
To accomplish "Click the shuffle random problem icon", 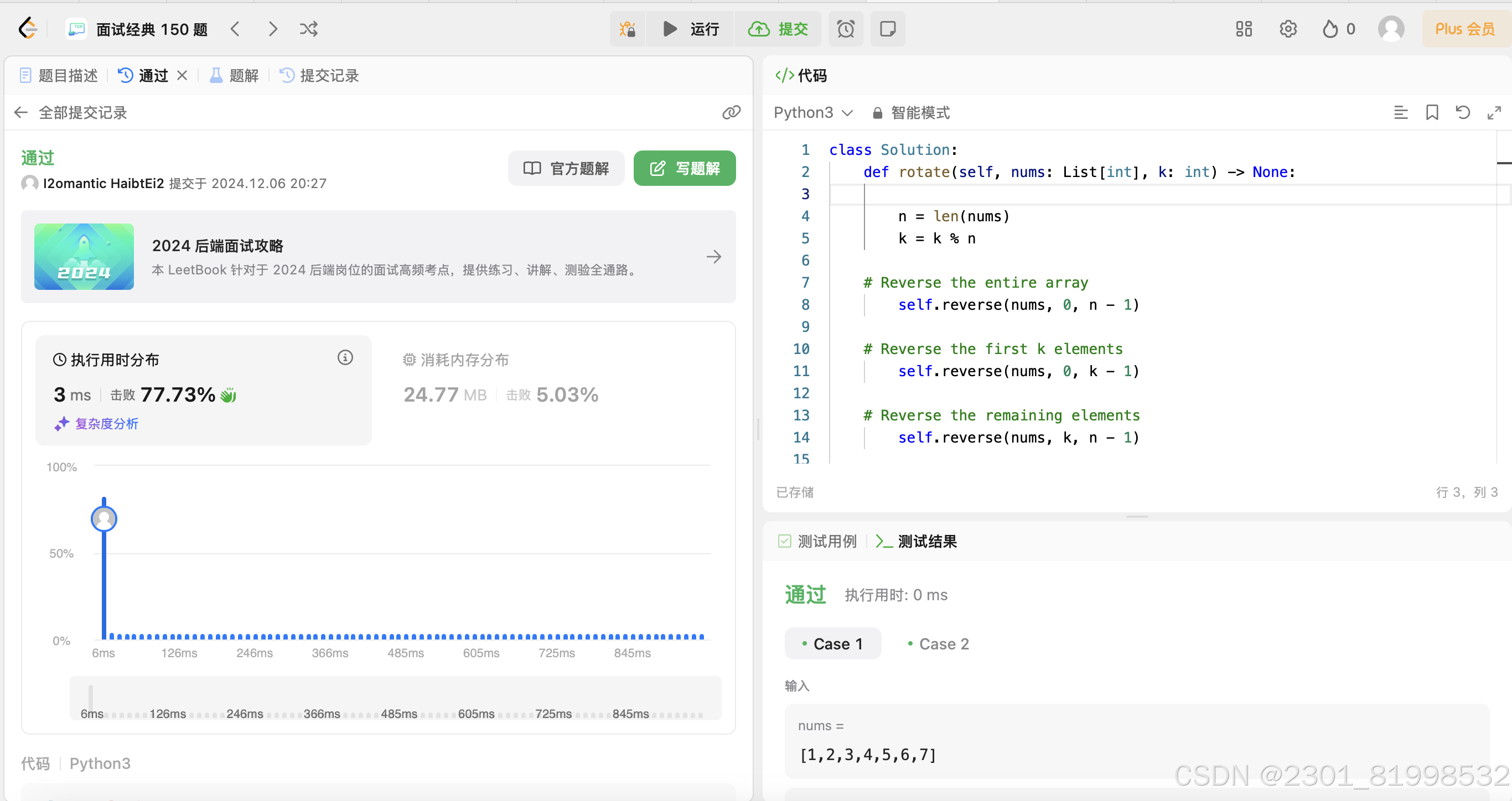I will click(309, 29).
